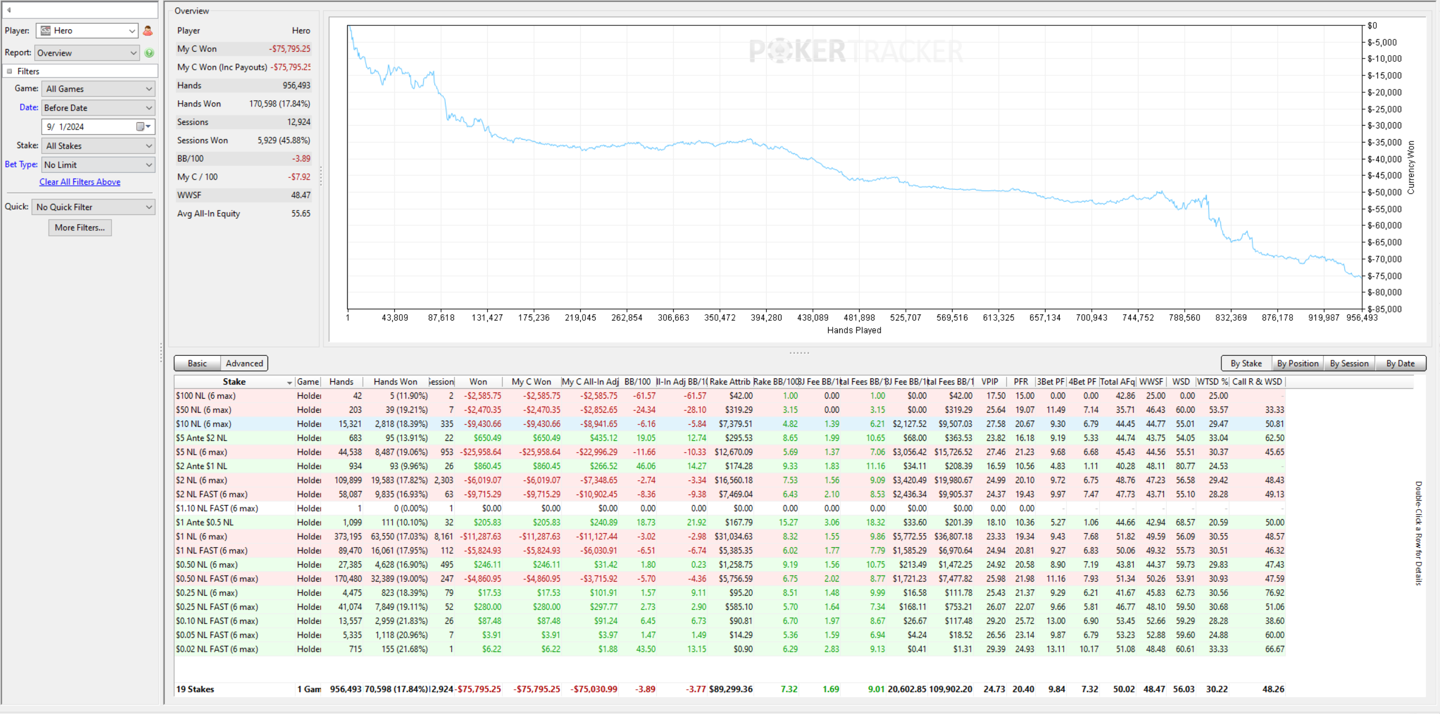The width and height of the screenshot is (1440, 714).
Task: Collapse the left sidebar using arrow icon
Action: [x=9, y=10]
